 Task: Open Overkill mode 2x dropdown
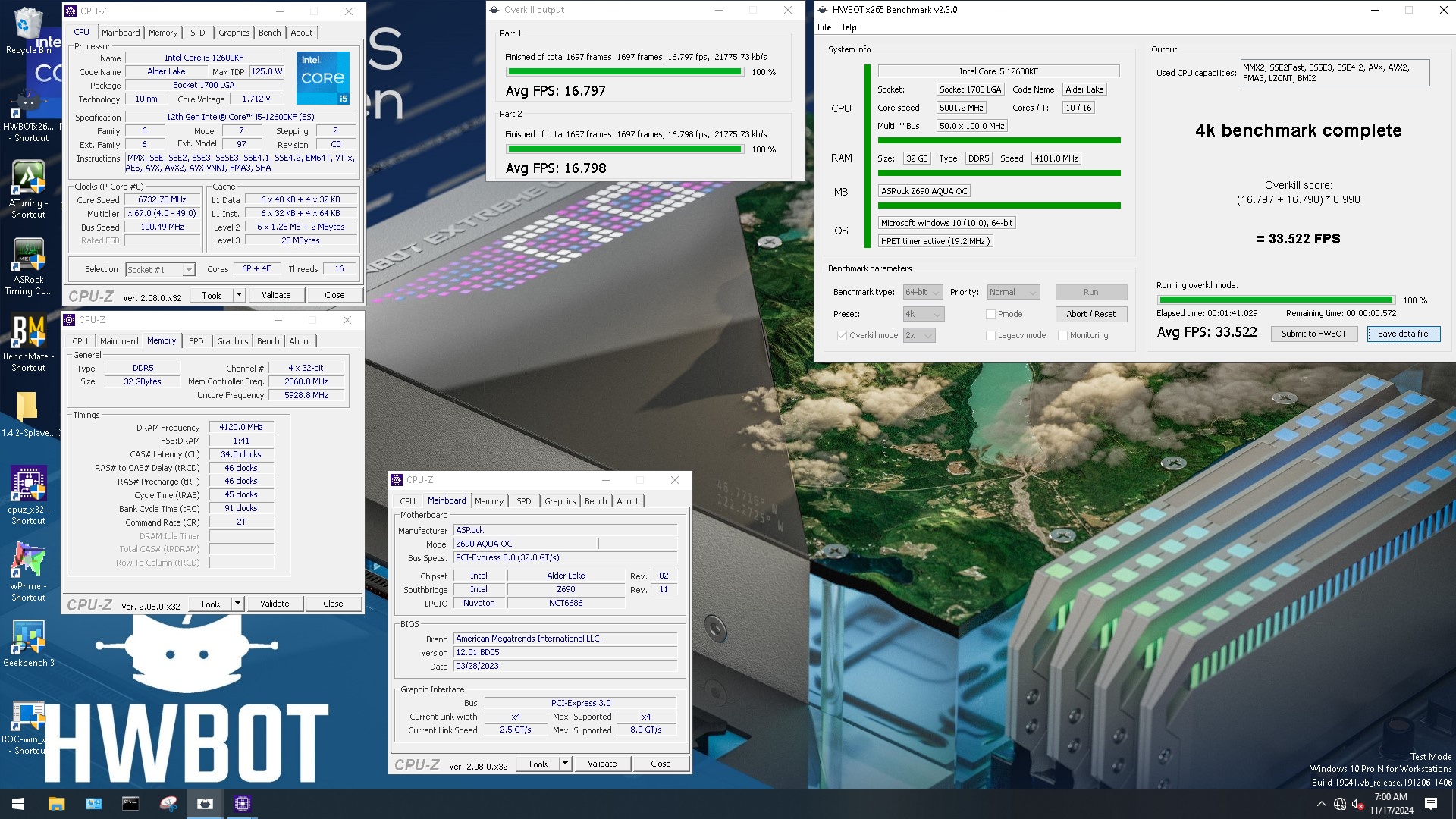(x=918, y=335)
